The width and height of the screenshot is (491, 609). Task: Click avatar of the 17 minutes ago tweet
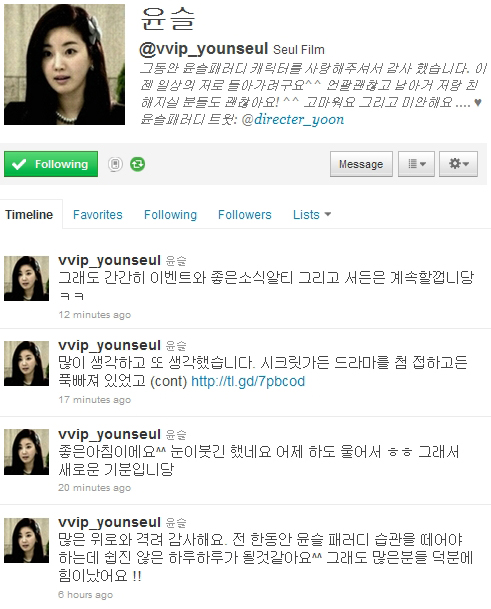(x=26, y=363)
